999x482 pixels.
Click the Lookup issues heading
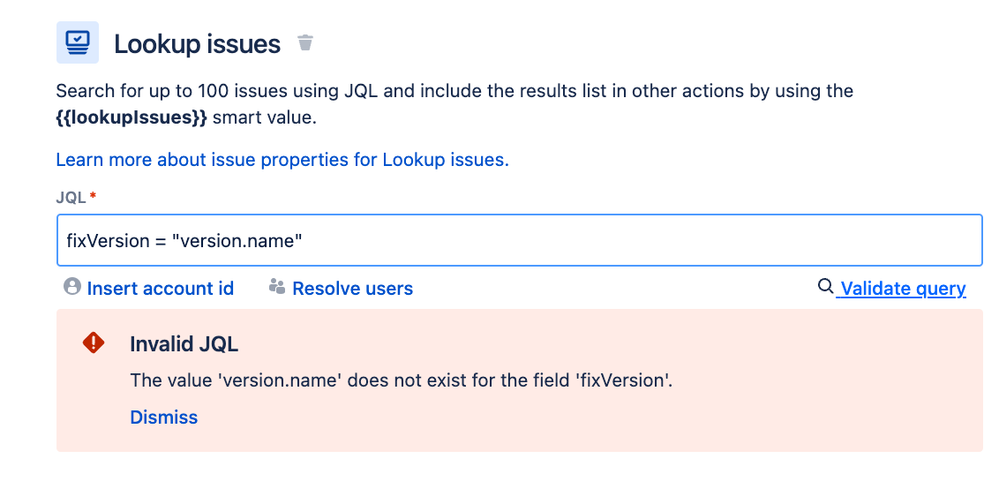pyautogui.click(x=197, y=44)
